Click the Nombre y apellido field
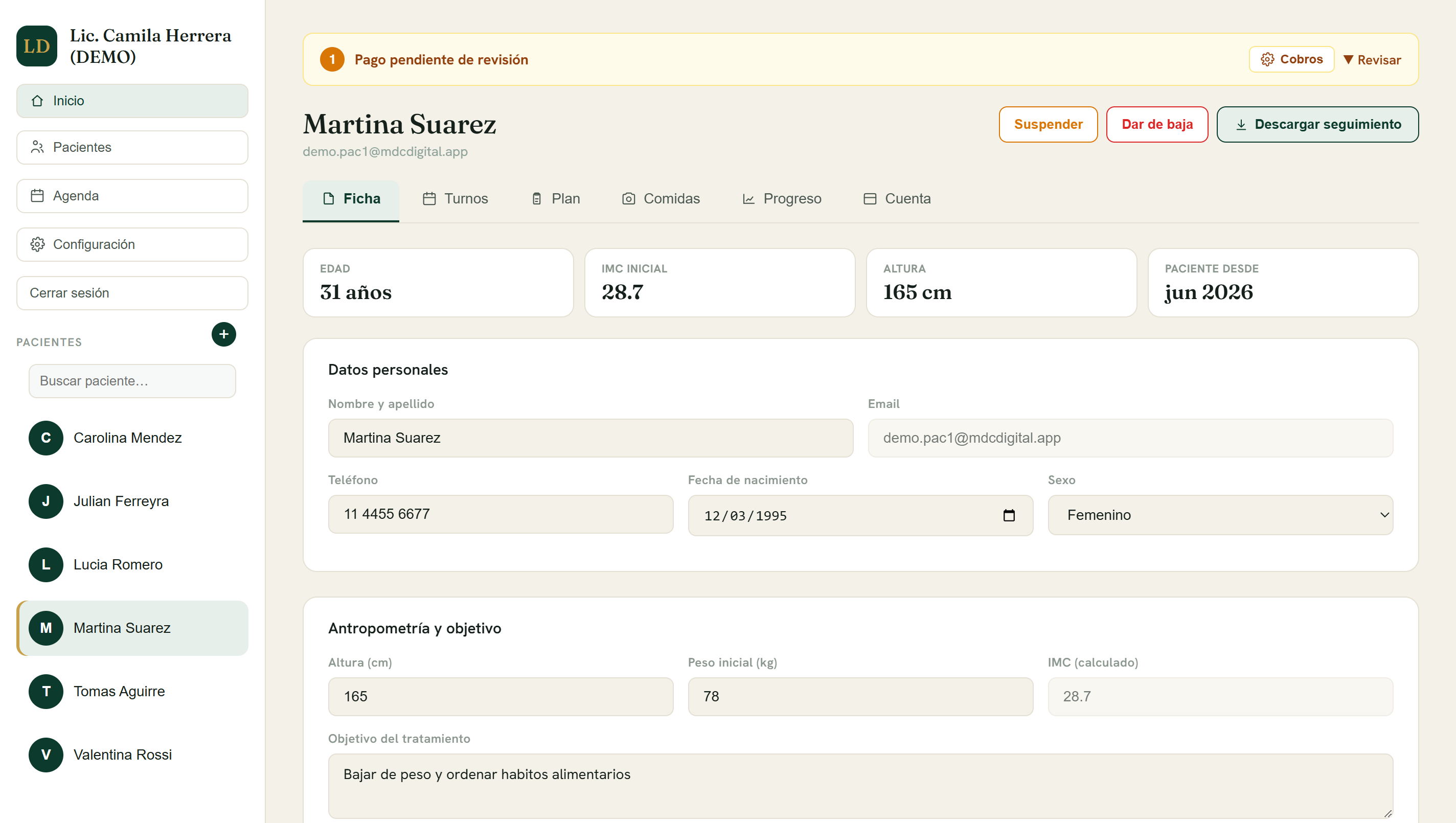 point(590,438)
